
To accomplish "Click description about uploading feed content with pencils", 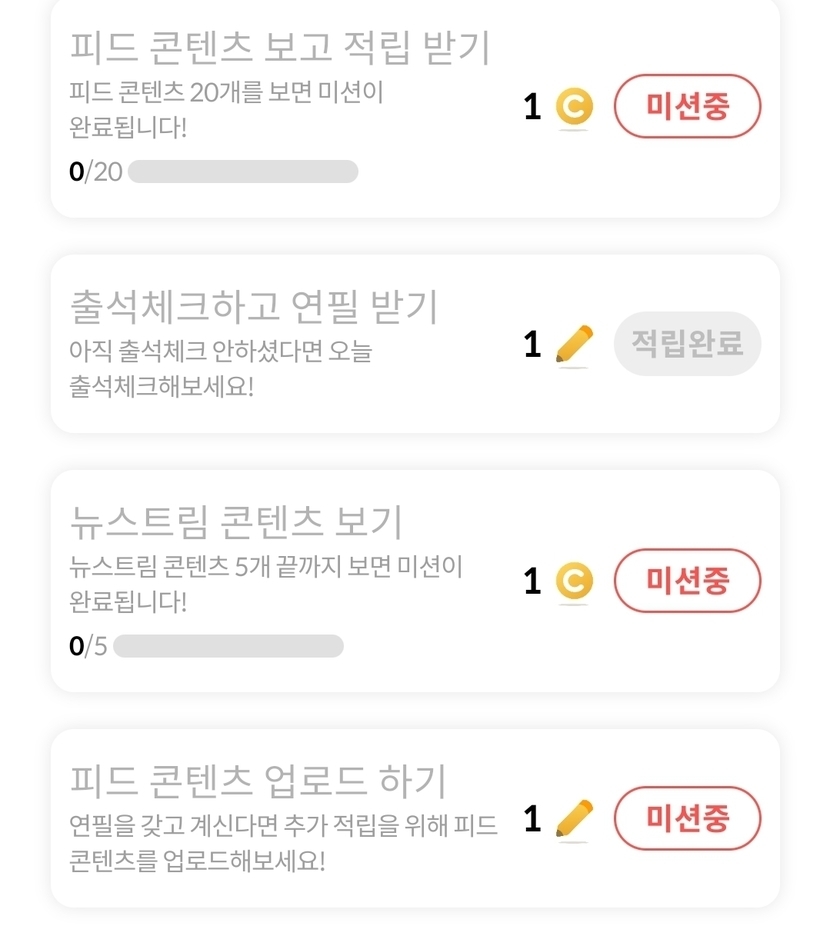I will point(283,843).
